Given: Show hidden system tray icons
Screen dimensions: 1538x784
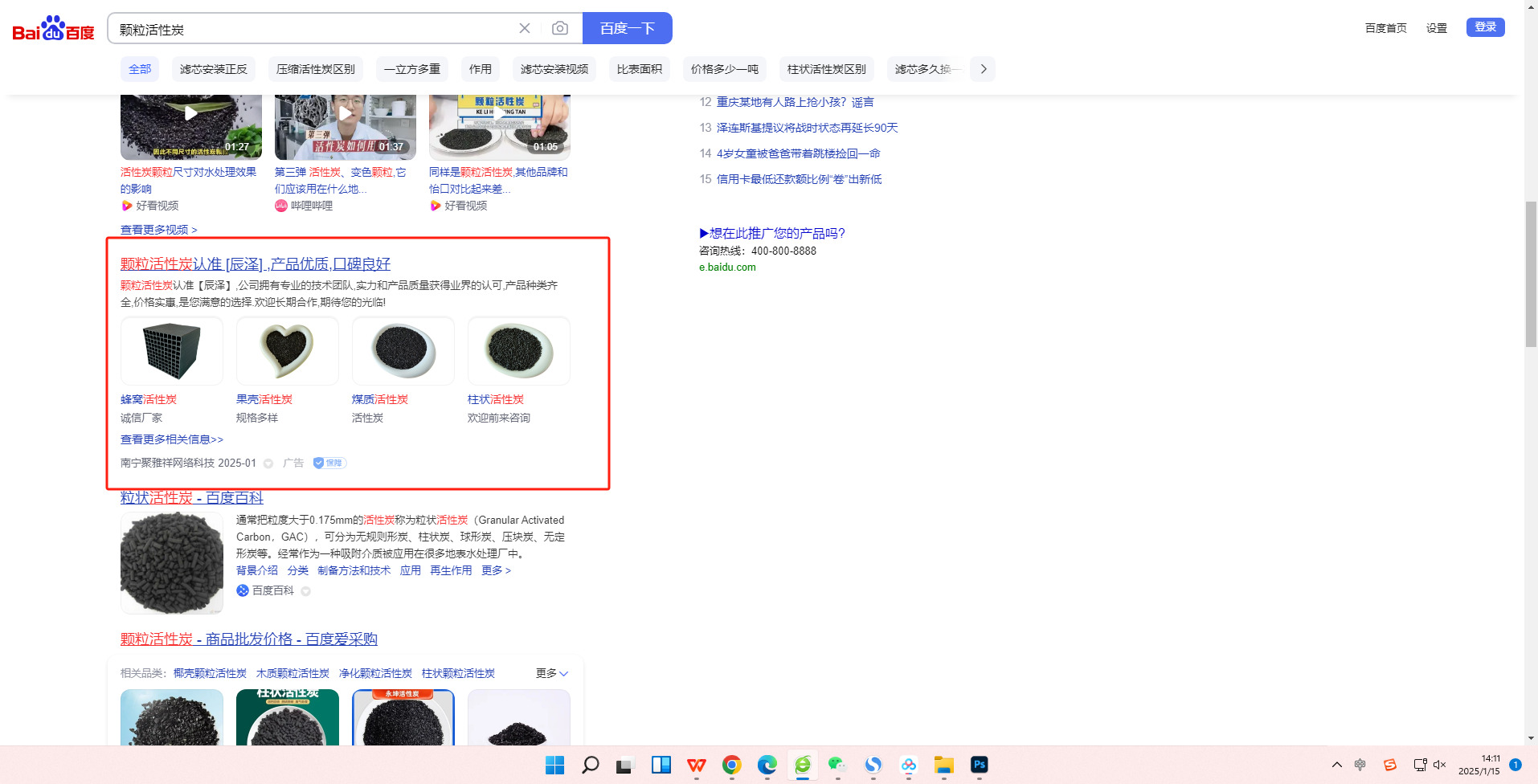Looking at the screenshot, I should coord(1336,765).
